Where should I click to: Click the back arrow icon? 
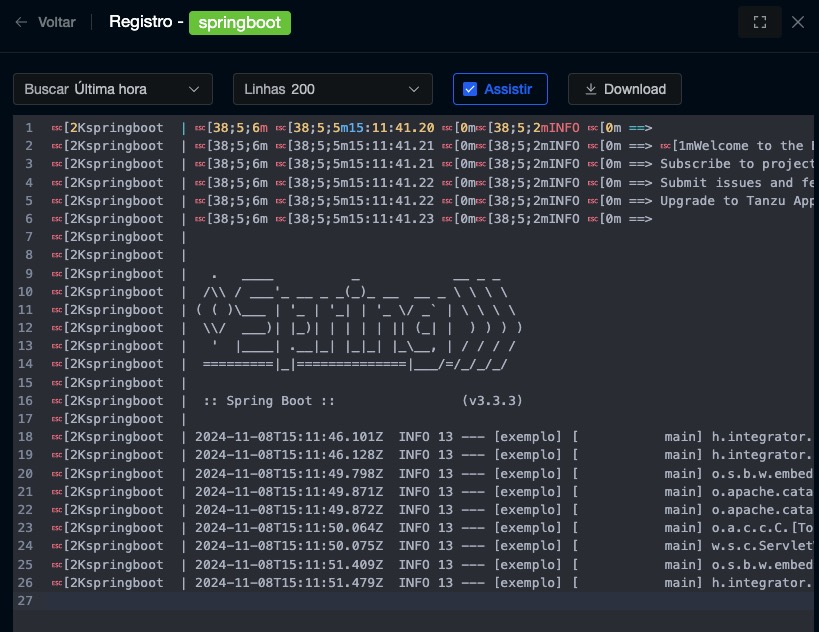[x=21, y=22]
